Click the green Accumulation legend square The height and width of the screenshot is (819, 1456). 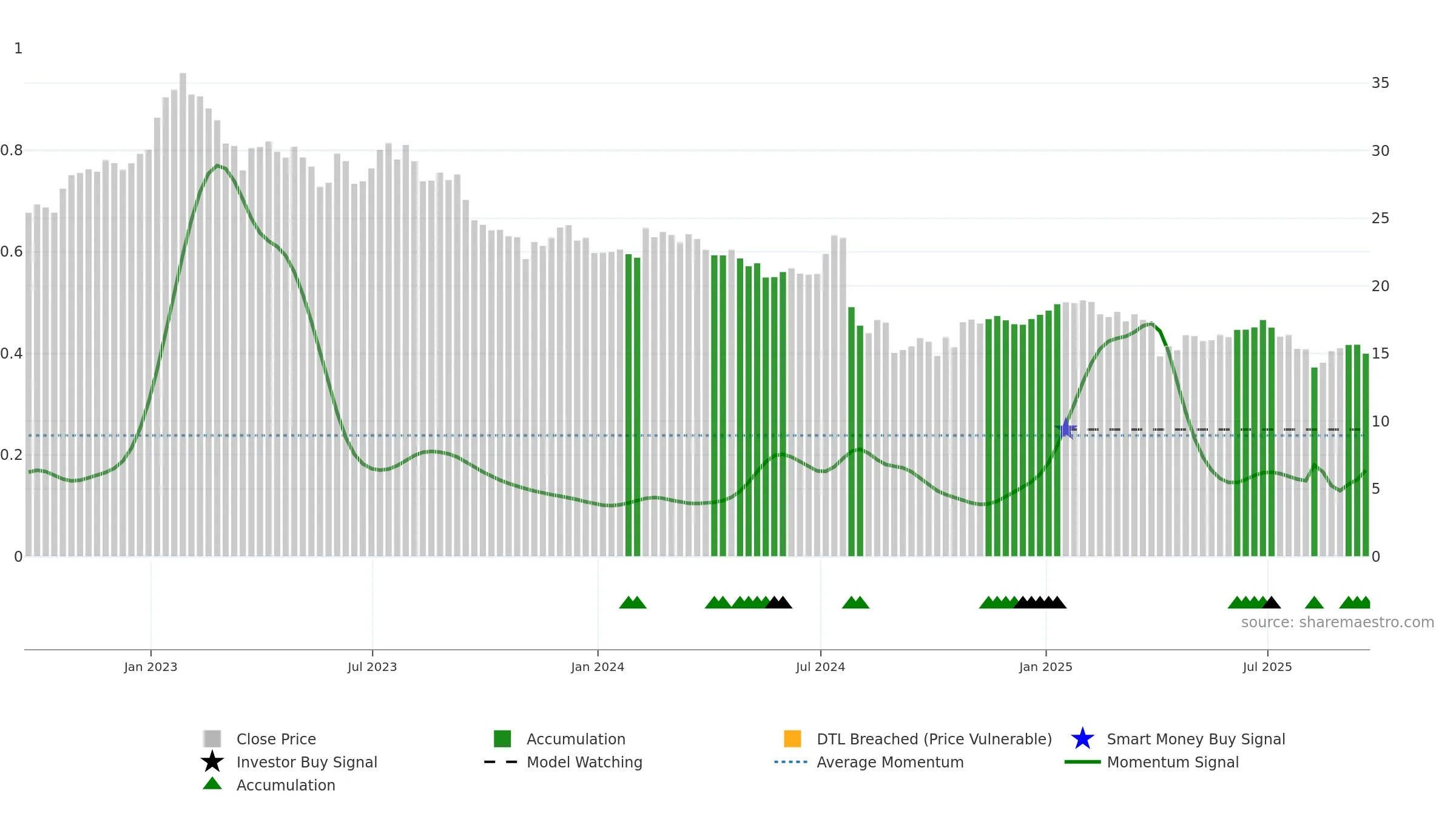pos(502,738)
